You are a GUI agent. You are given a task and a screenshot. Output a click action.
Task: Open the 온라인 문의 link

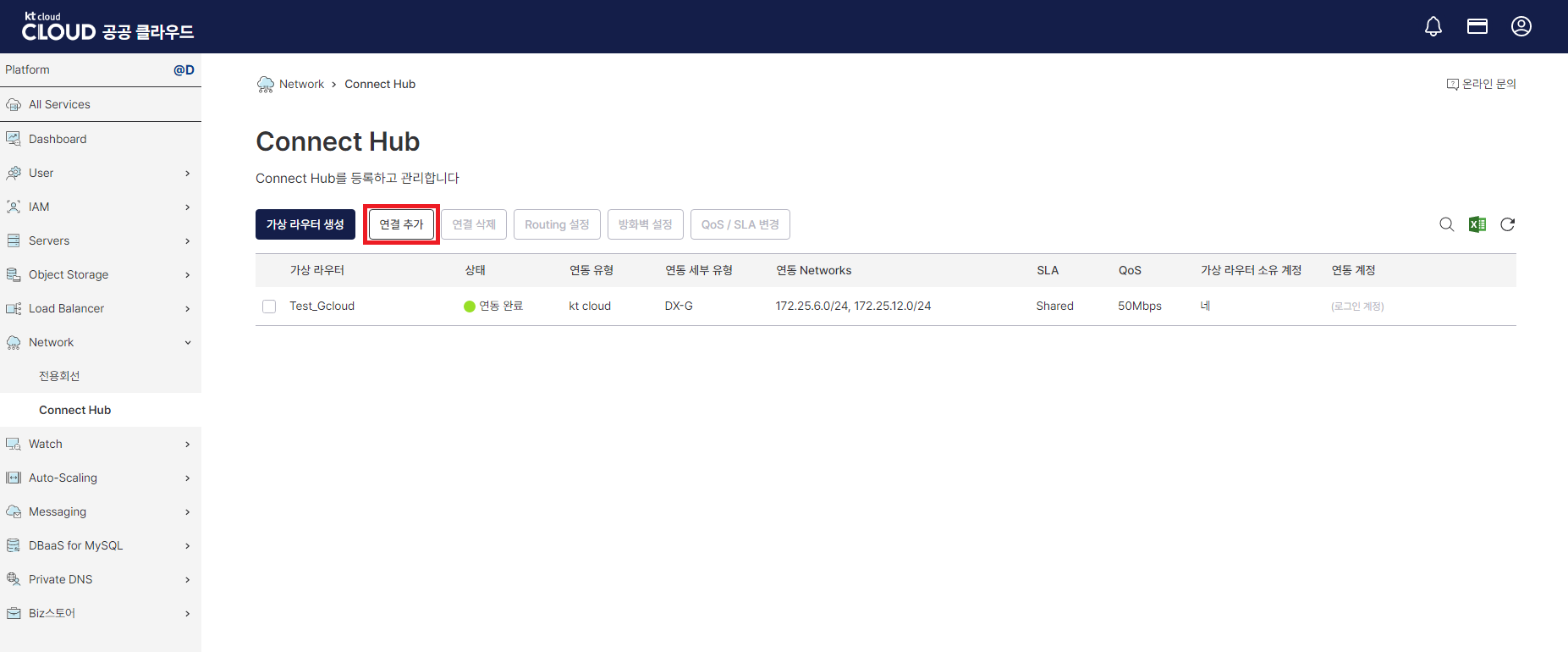[1482, 84]
